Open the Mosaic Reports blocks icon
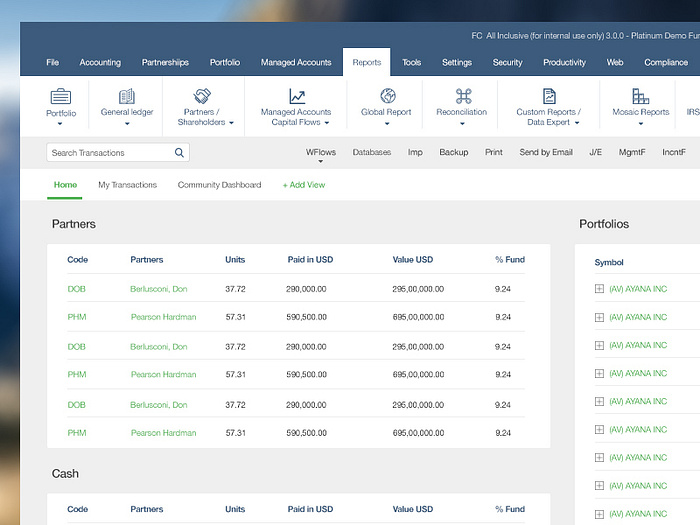Screen dimensions: 700x525 640,96
